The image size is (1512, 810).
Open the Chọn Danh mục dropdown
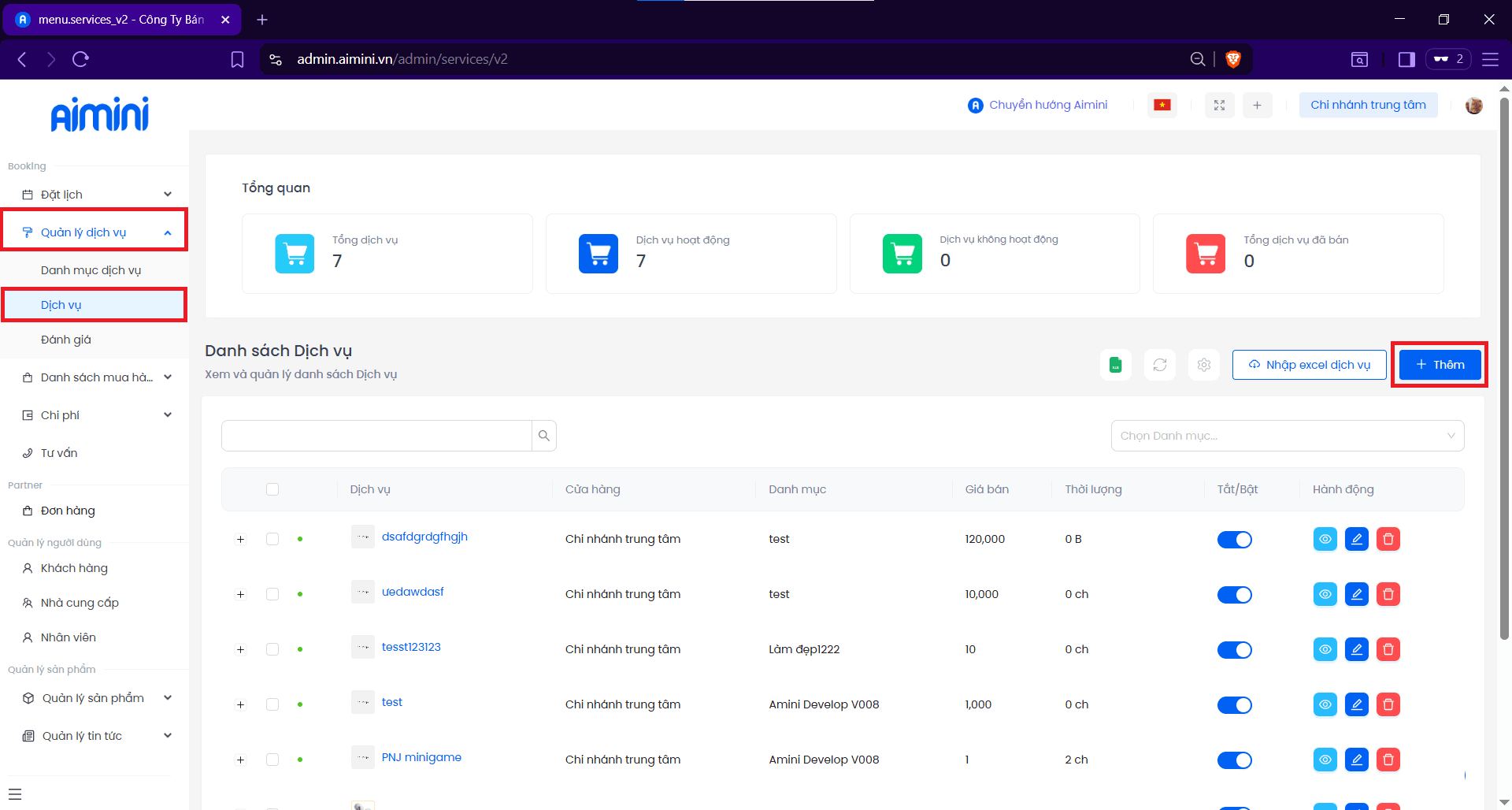(x=1287, y=436)
